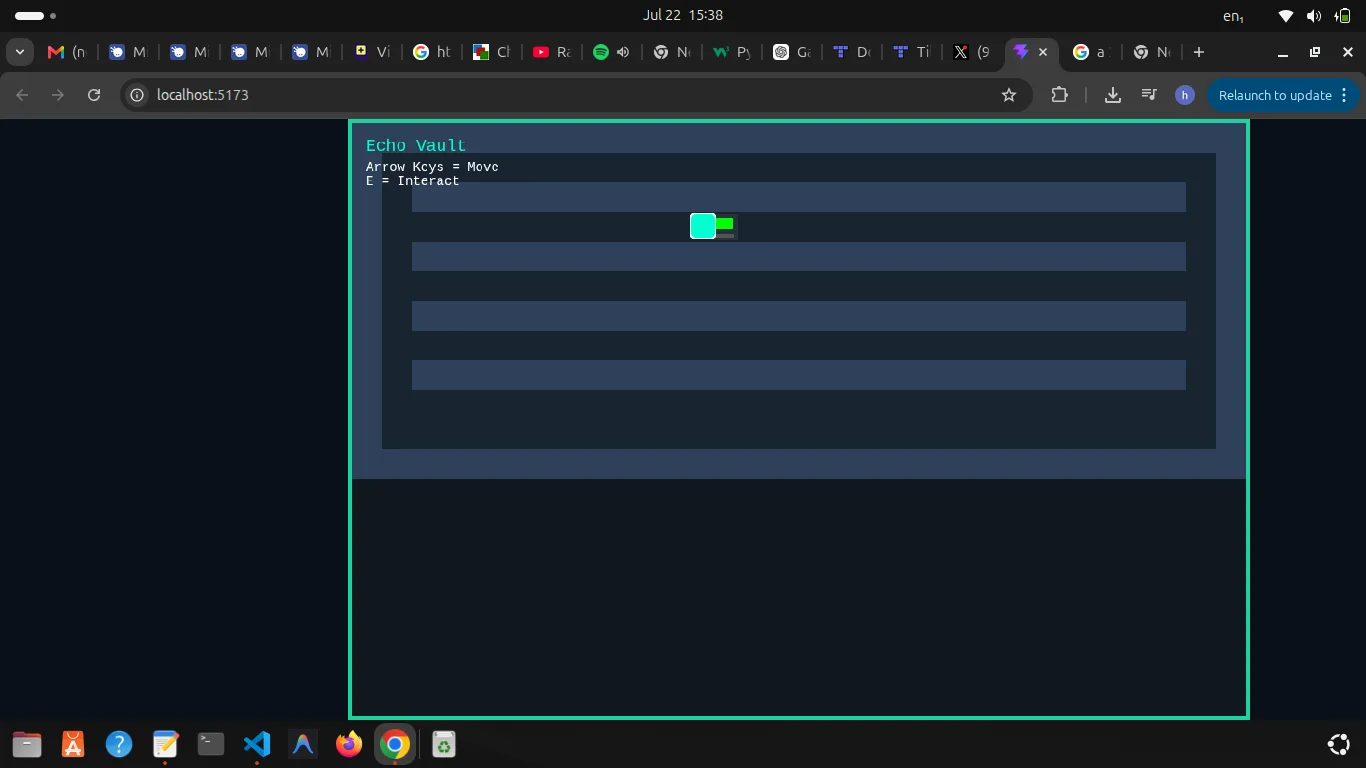Viewport: 1366px width, 768px height.
Task: Open the Chrome extensions menu
Action: pos(1059,95)
